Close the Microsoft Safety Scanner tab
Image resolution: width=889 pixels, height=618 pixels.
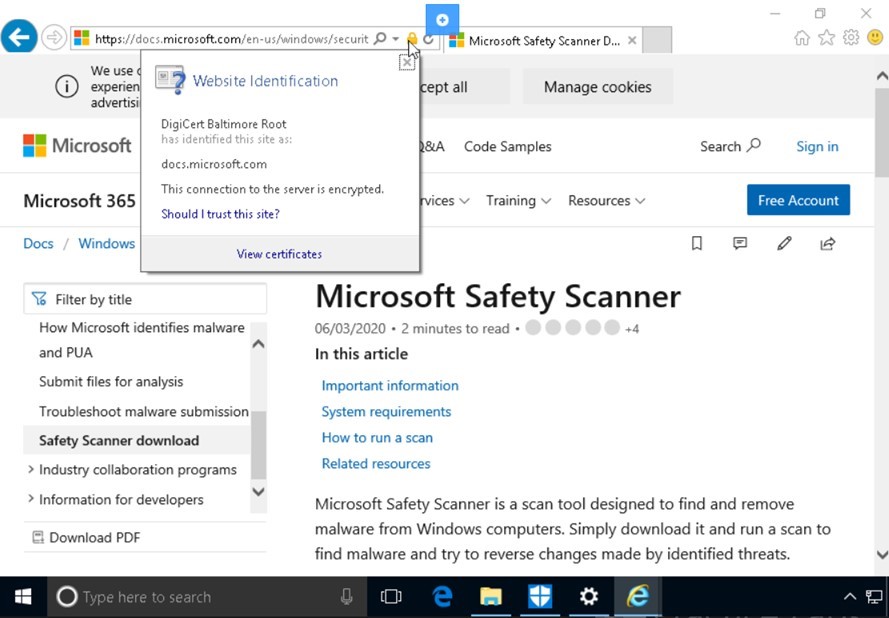coord(632,41)
